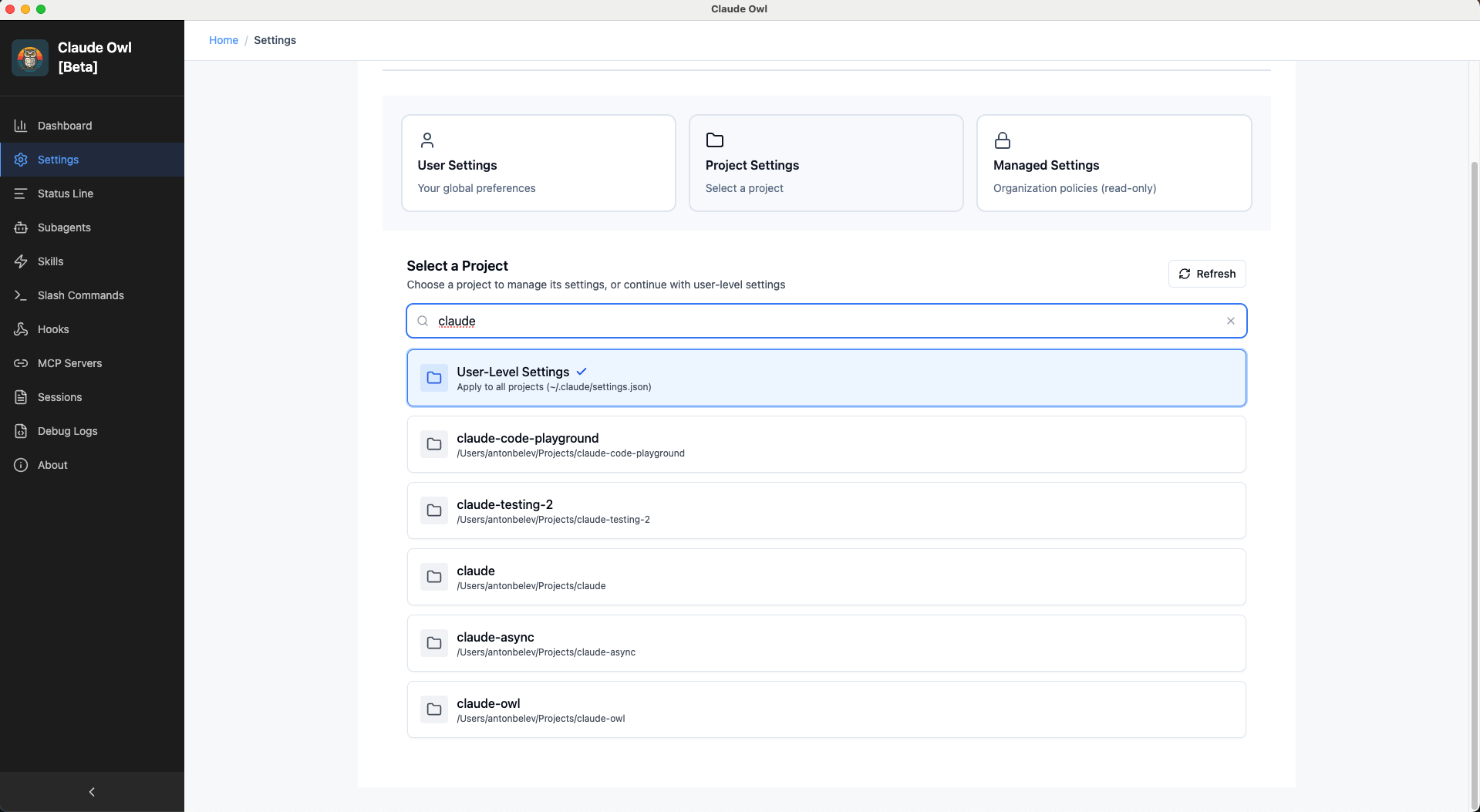Select Settings in the sidebar menu
The image size is (1480, 812).
click(x=58, y=160)
